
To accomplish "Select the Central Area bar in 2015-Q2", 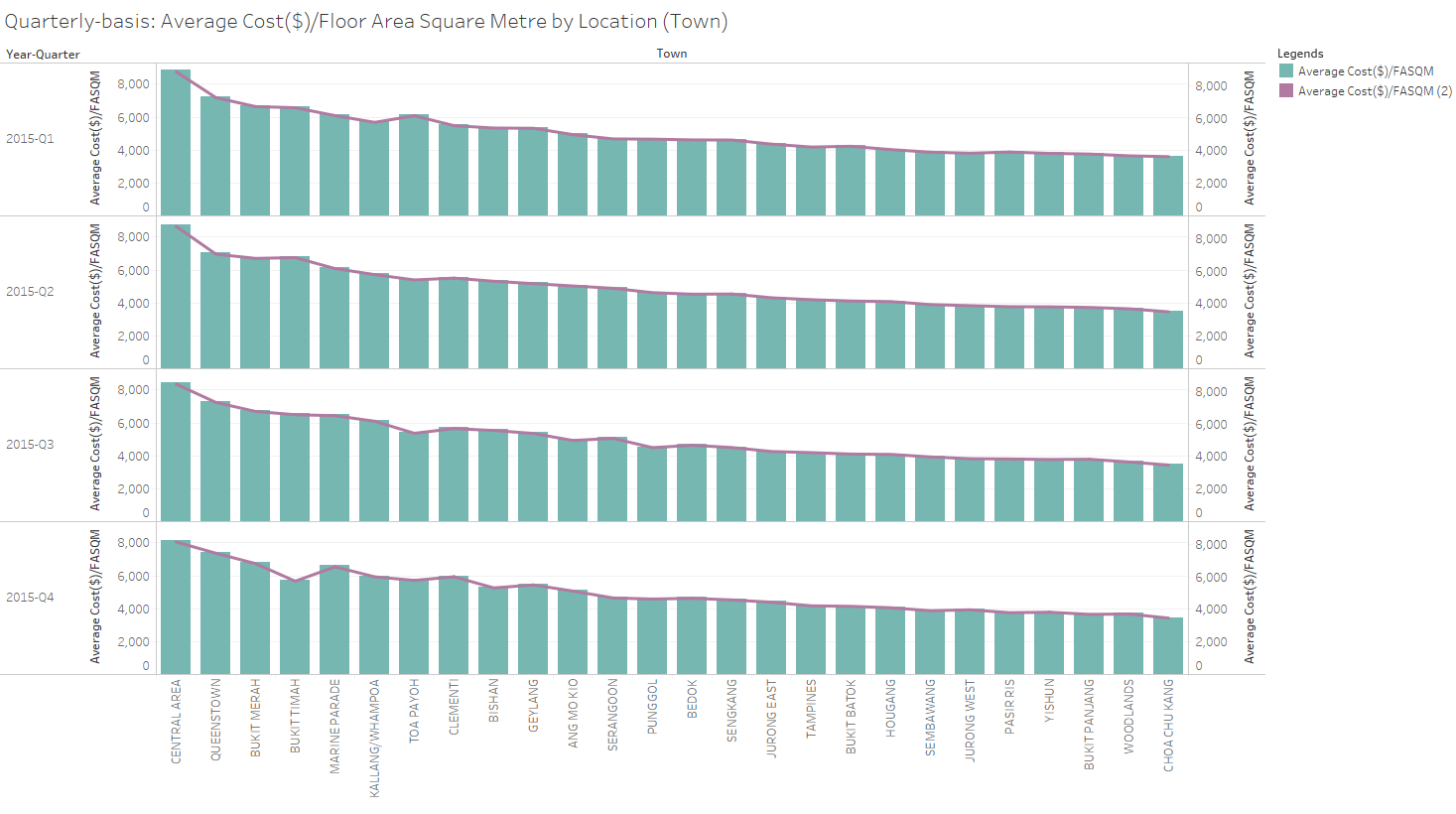I will coord(176,297).
